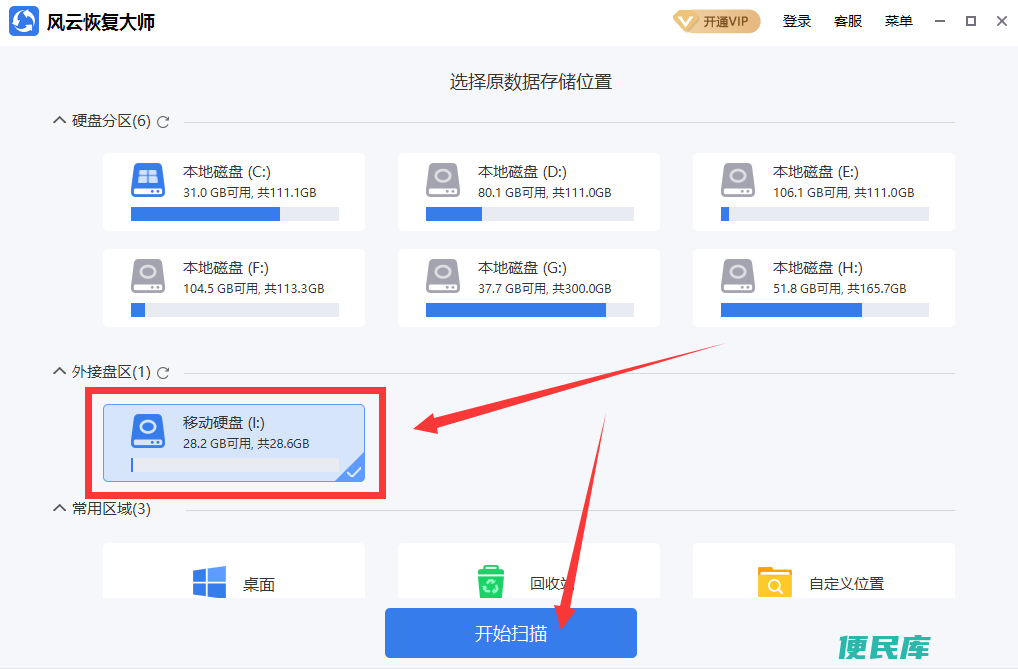Click the VIP crown badge icon

[x=685, y=22]
